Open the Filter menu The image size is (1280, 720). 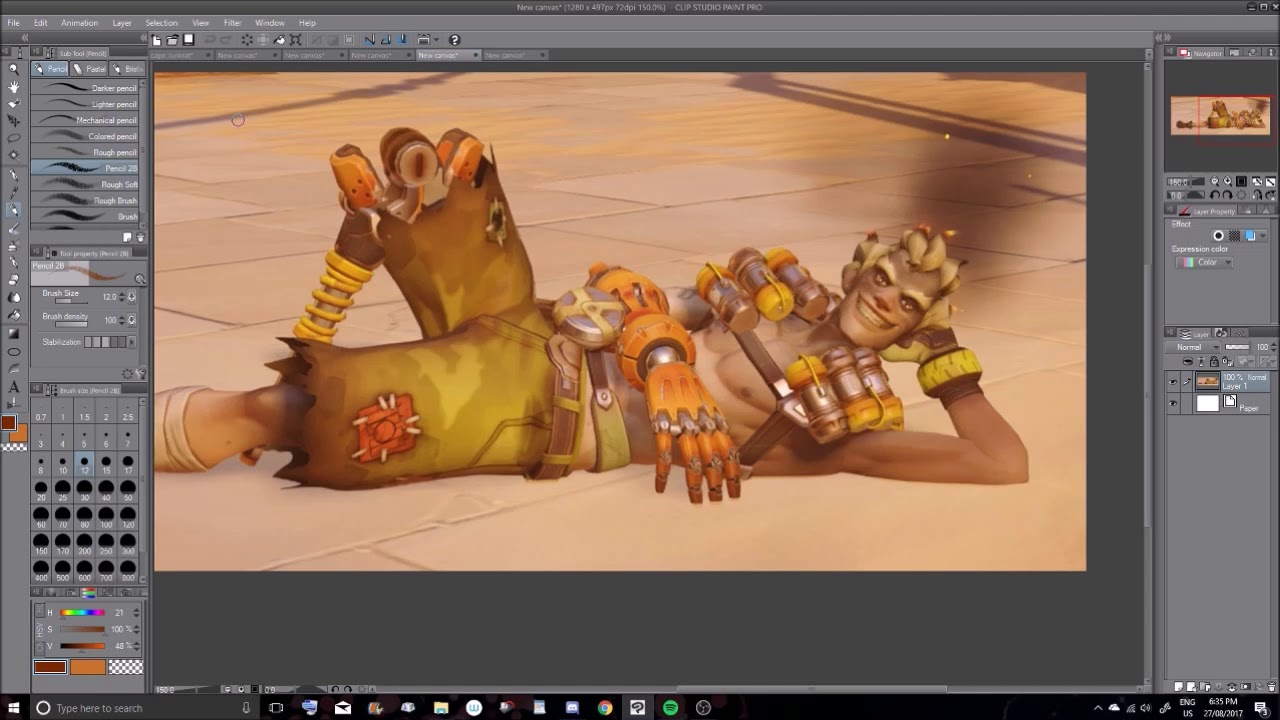[x=232, y=23]
